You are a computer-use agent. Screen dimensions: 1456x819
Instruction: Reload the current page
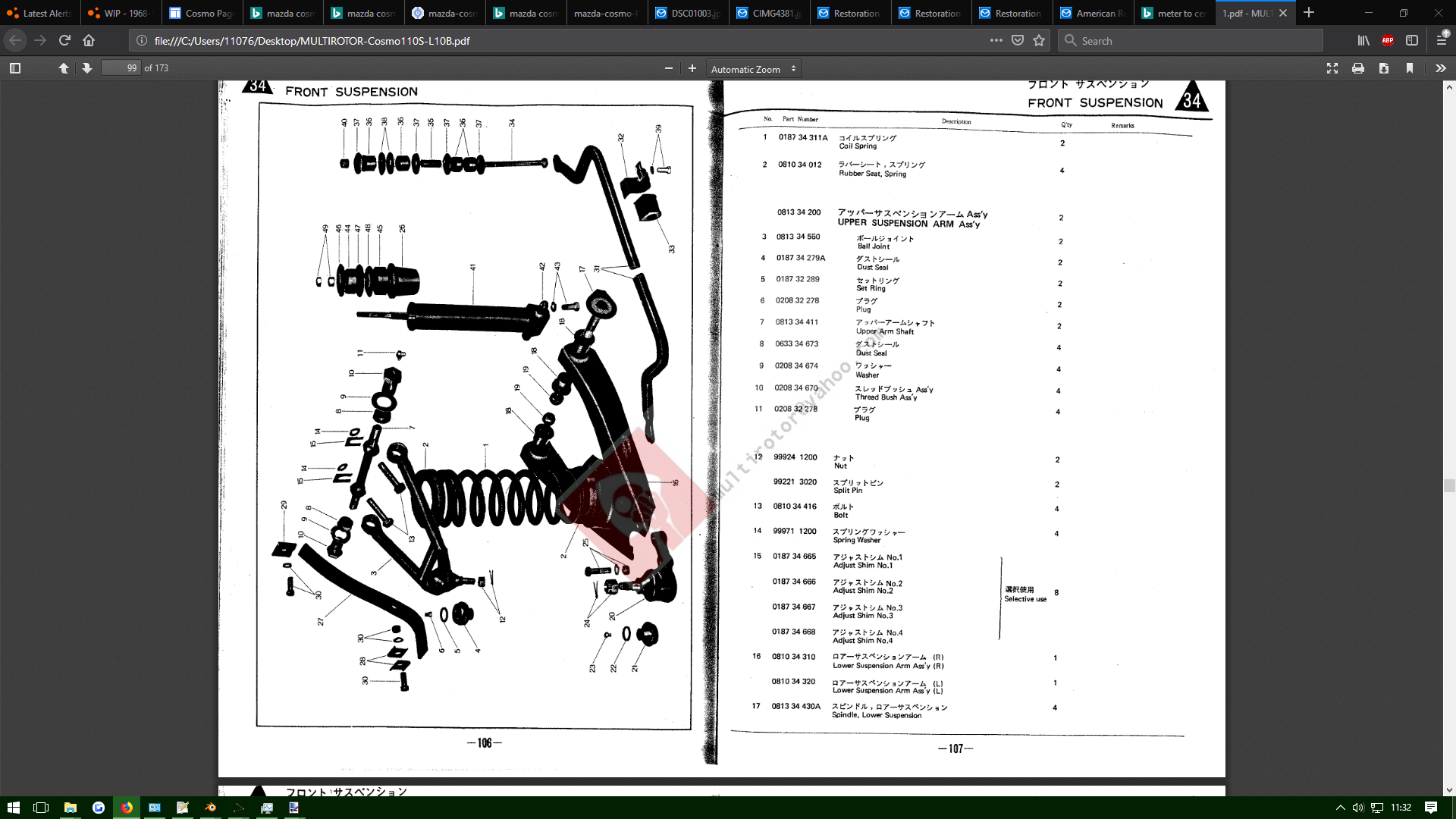click(64, 41)
